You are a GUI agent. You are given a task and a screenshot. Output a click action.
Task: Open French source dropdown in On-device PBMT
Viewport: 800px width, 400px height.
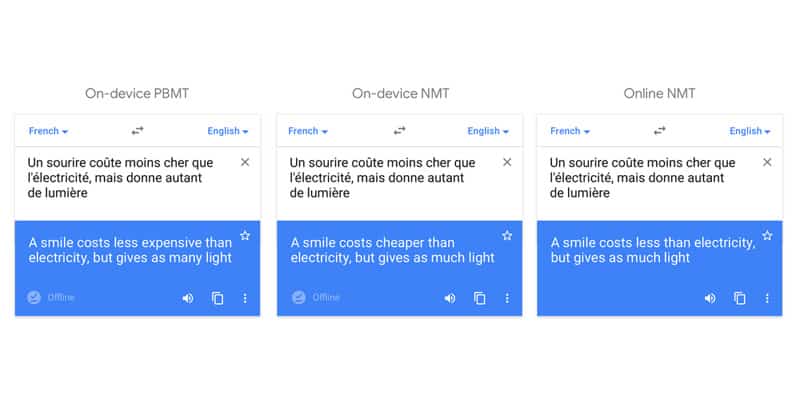pos(48,131)
